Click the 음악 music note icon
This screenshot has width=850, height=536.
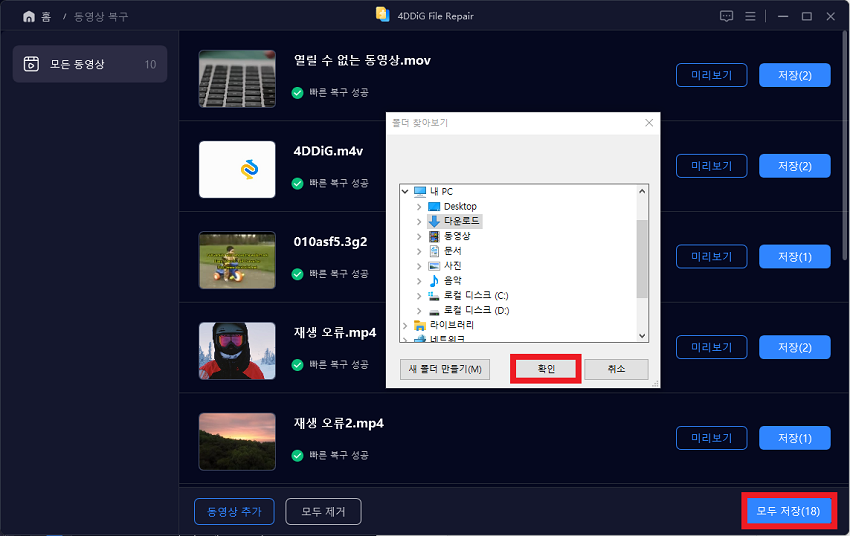(x=434, y=281)
